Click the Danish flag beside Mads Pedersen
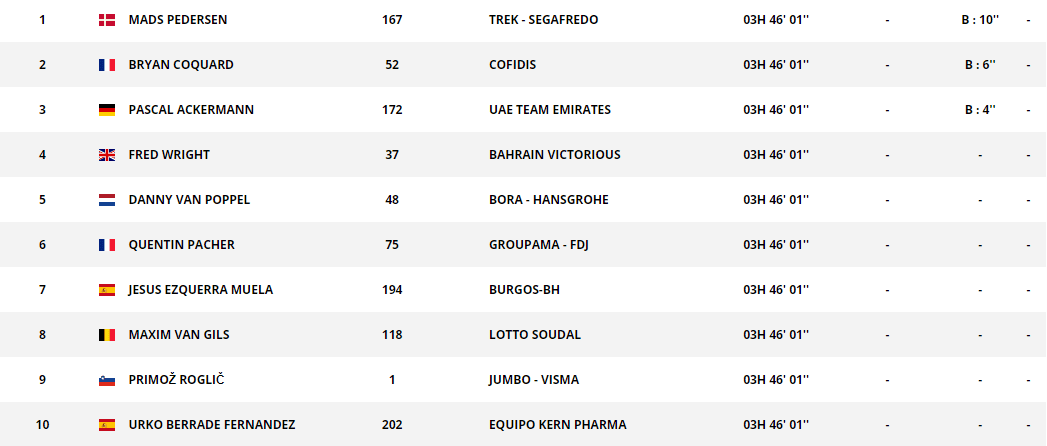Screen dimensions: 1047x446 pyautogui.click(x=107, y=20)
